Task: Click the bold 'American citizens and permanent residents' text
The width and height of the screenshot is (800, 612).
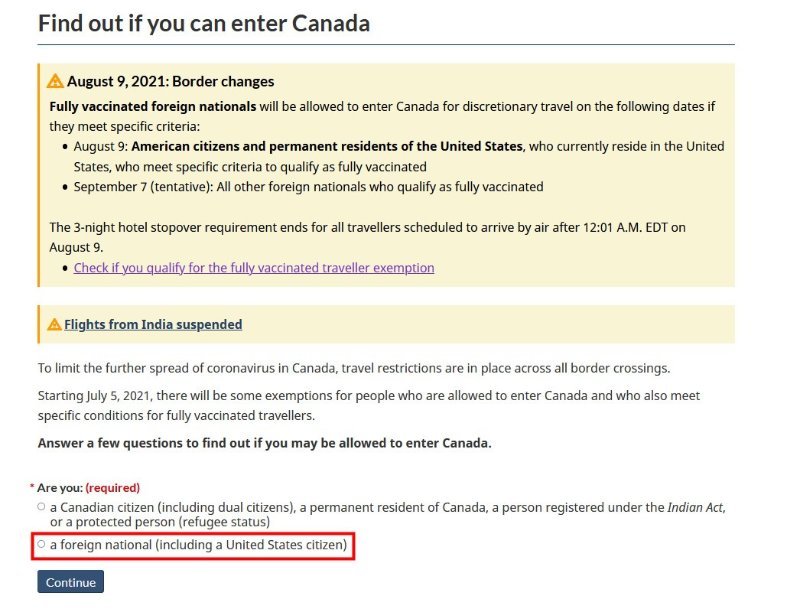Action: pyautogui.click(x=327, y=146)
